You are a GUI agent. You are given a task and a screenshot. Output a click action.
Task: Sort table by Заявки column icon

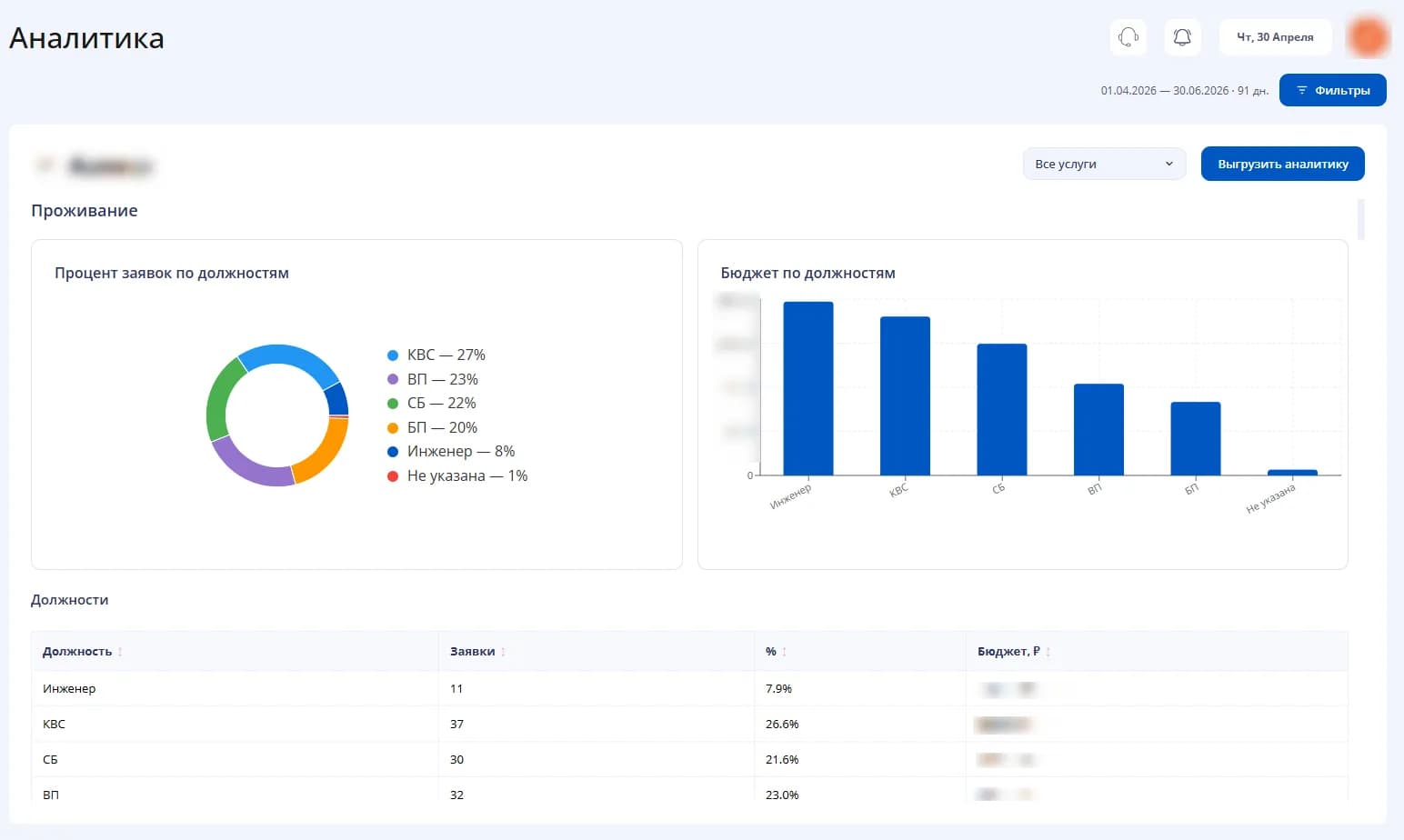(x=503, y=652)
